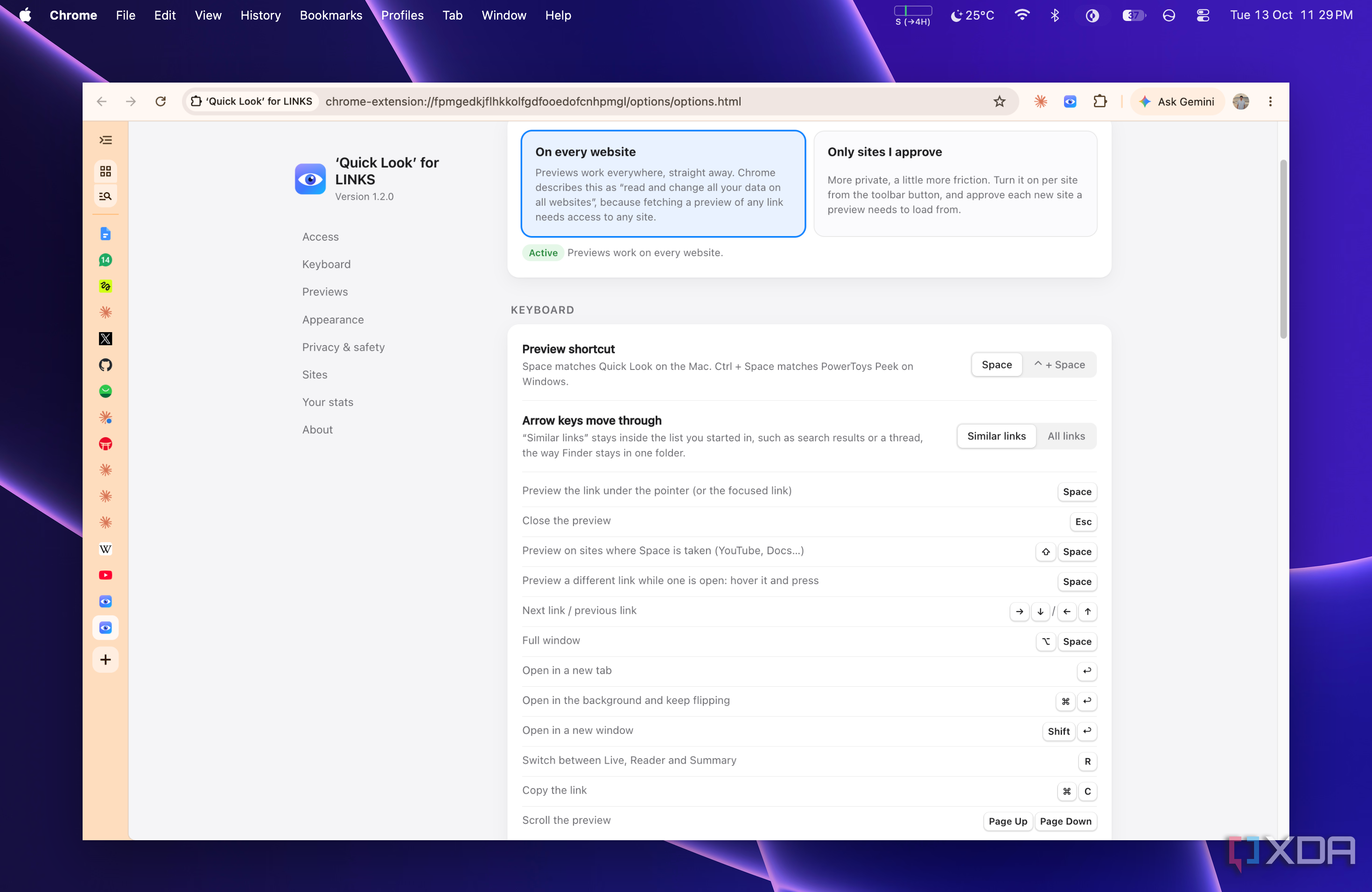Open macOS Control Center icon
The width and height of the screenshot is (1372, 892).
tap(1203, 15)
